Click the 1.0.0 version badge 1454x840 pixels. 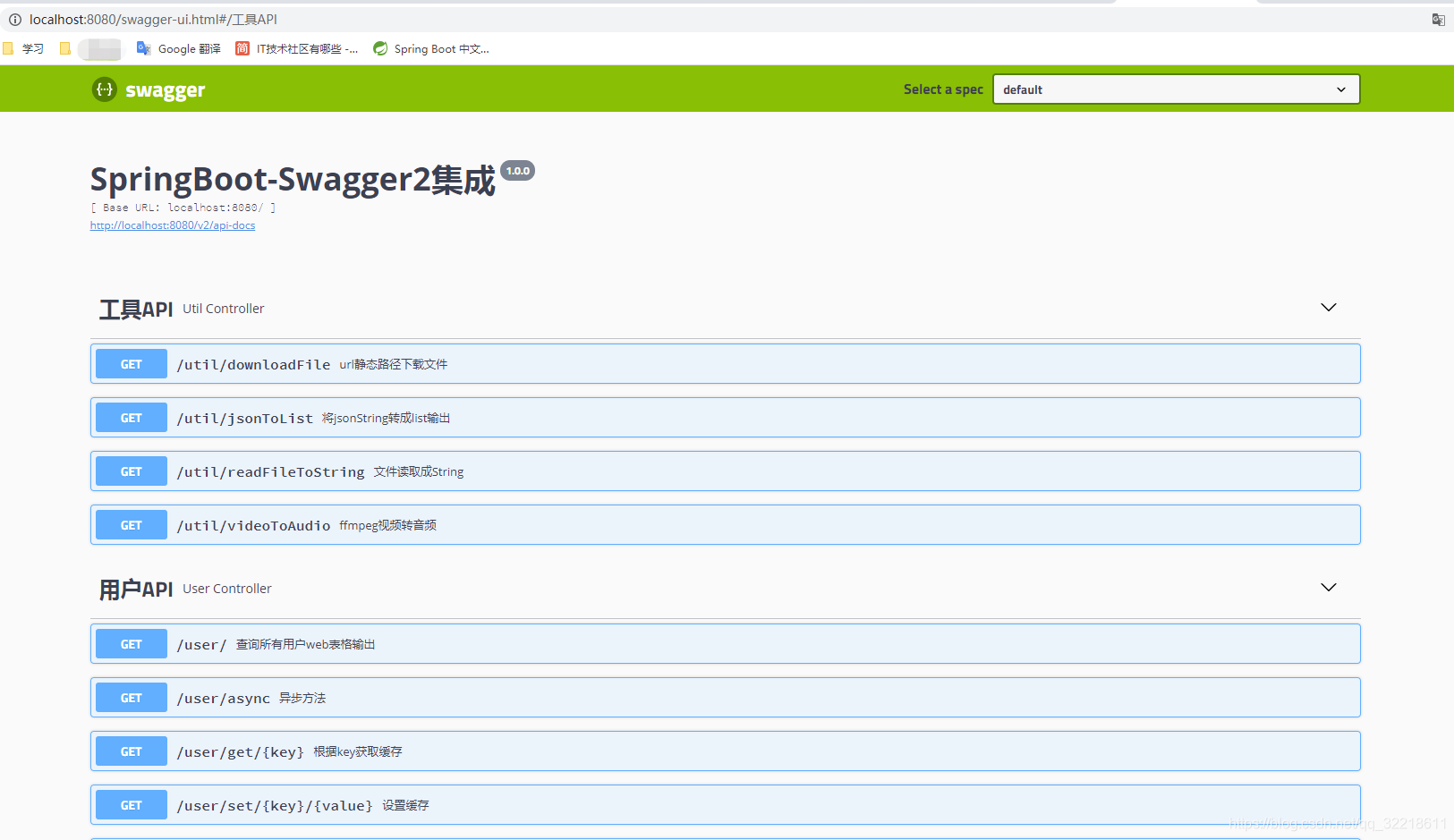518,170
